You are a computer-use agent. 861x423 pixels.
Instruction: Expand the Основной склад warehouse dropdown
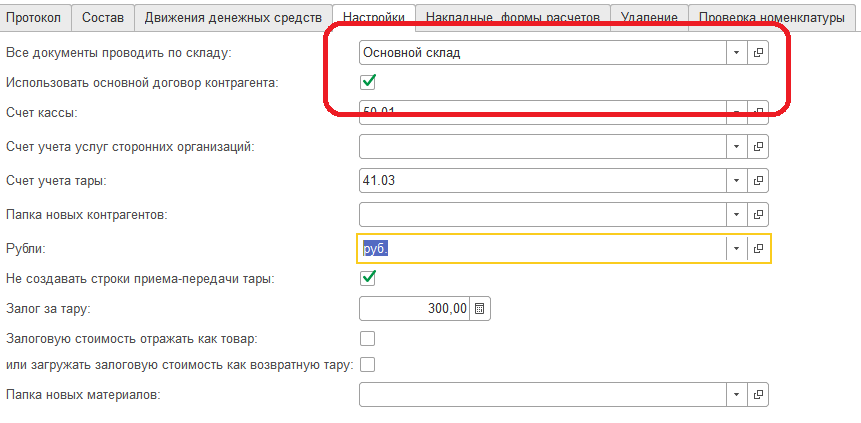point(736,53)
